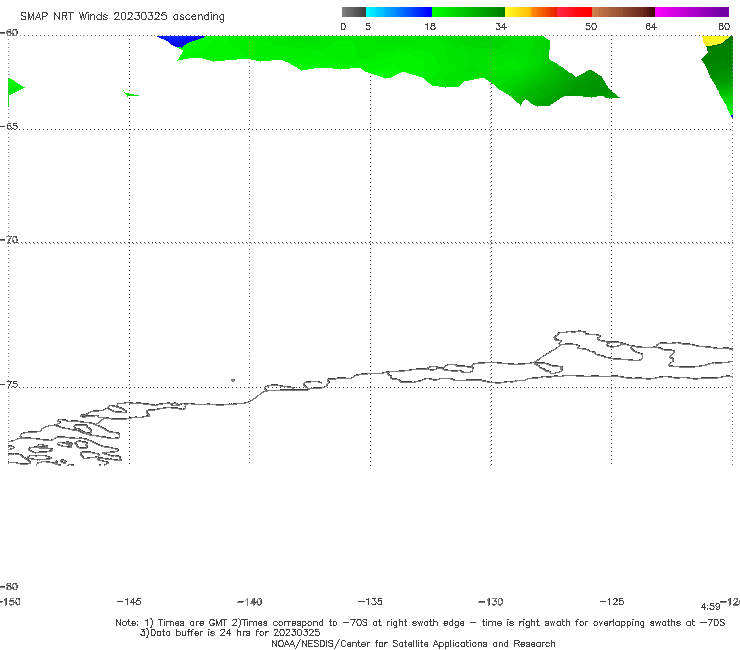Click the note "3)Data buffer is 24 hrs for 20230325"

click(x=230, y=633)
